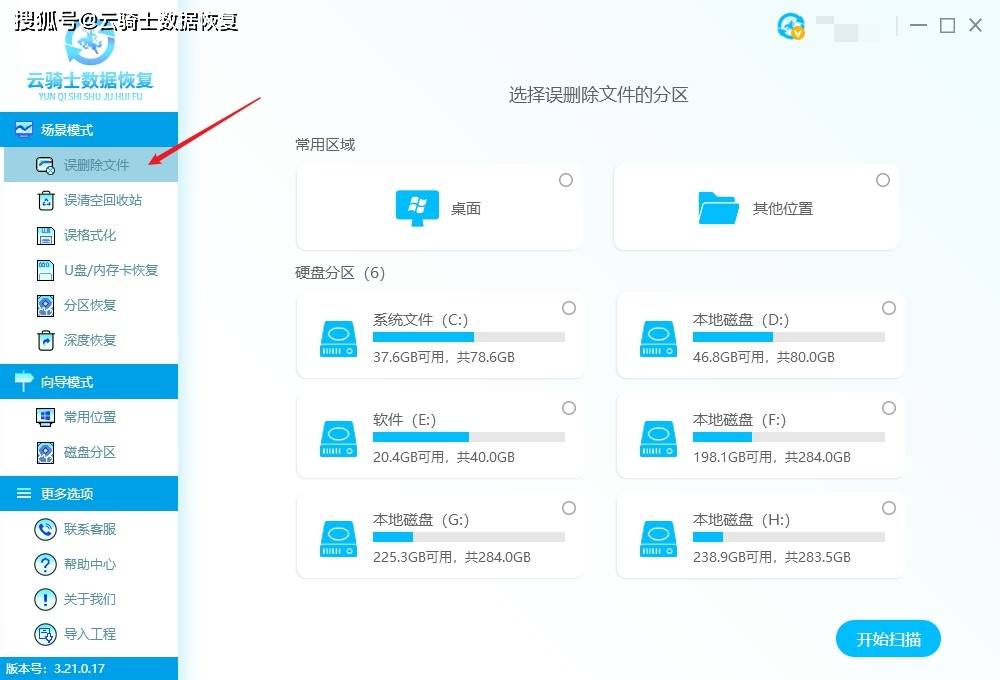Screen dimensions: 1000x680
Task: Select the 本地磁盘 (H:) radio button
Action: [x=889, y=508]
